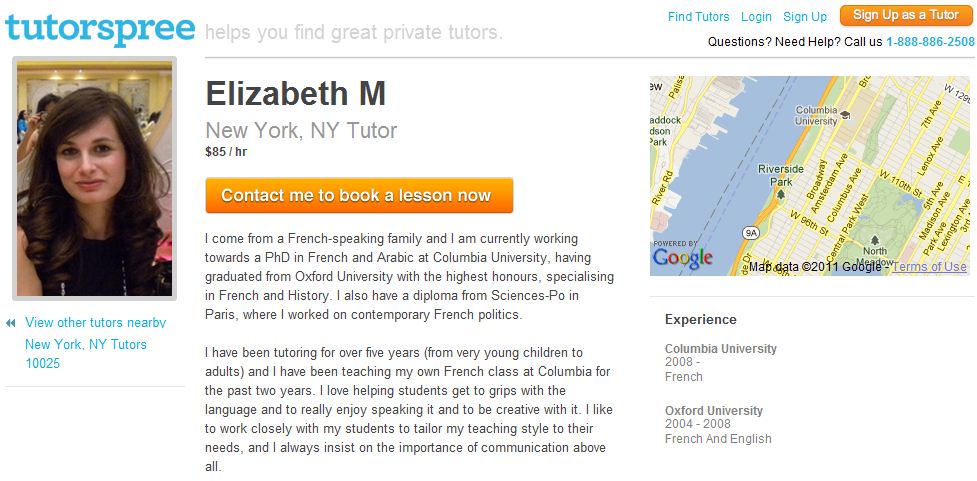The image size is (977, 481).
Task: Go to the Login page
Action: pyautogui.click(x=756, y=17)
